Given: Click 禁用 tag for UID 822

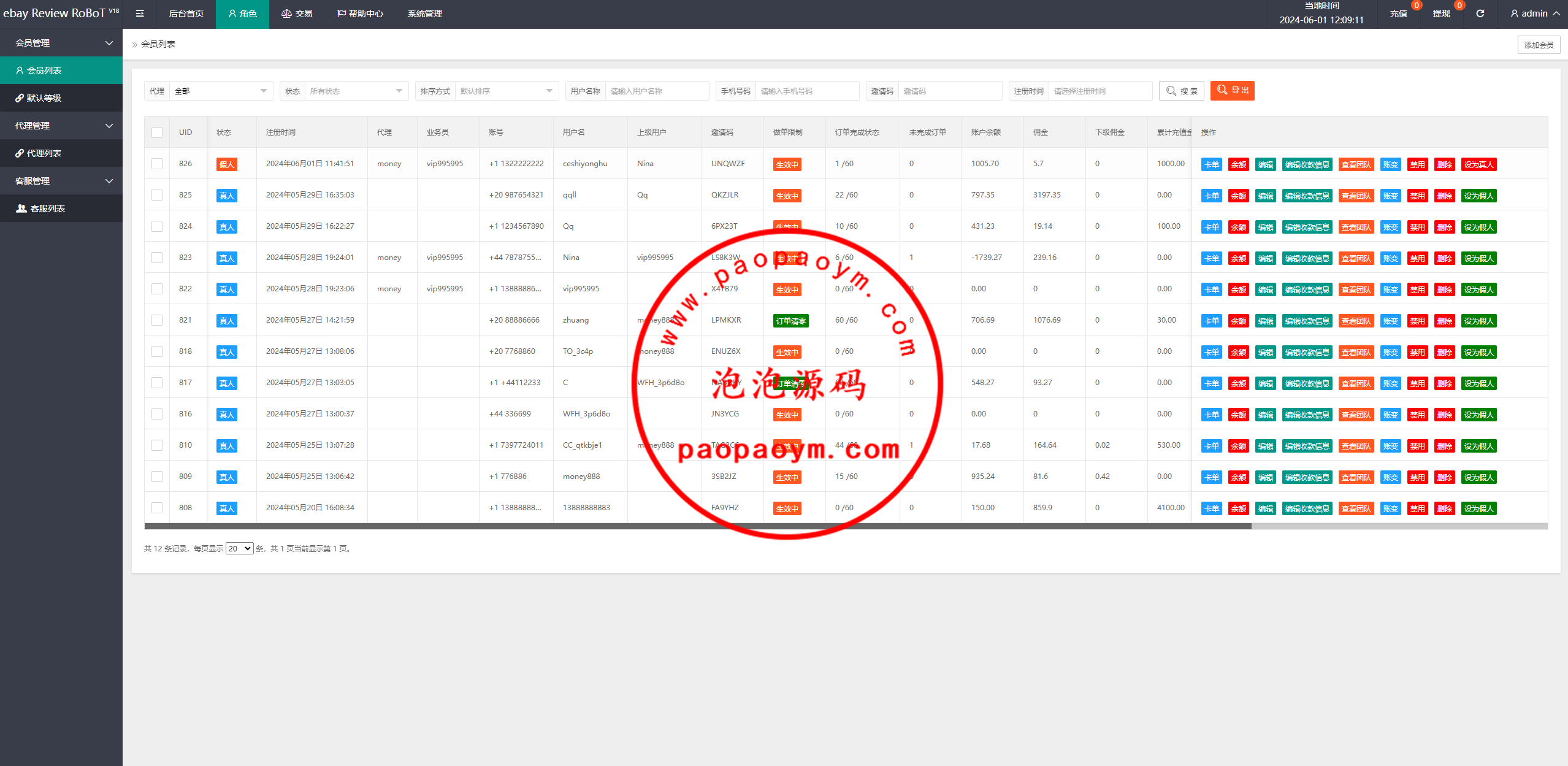Looking at the screenshot, I should (x=1418, y=289).
